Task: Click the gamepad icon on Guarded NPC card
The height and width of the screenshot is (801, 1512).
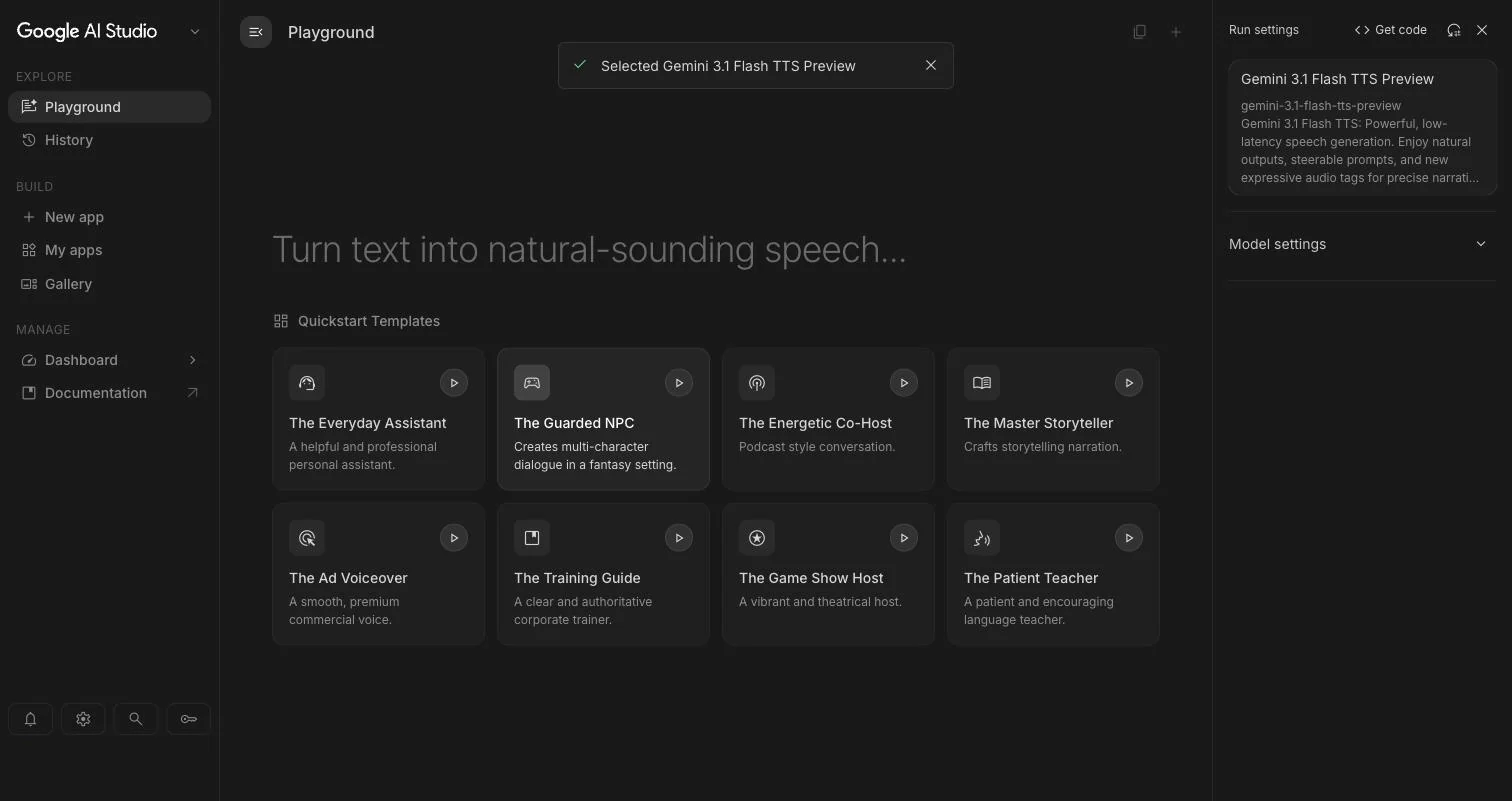Action: [x=532, y=383]
